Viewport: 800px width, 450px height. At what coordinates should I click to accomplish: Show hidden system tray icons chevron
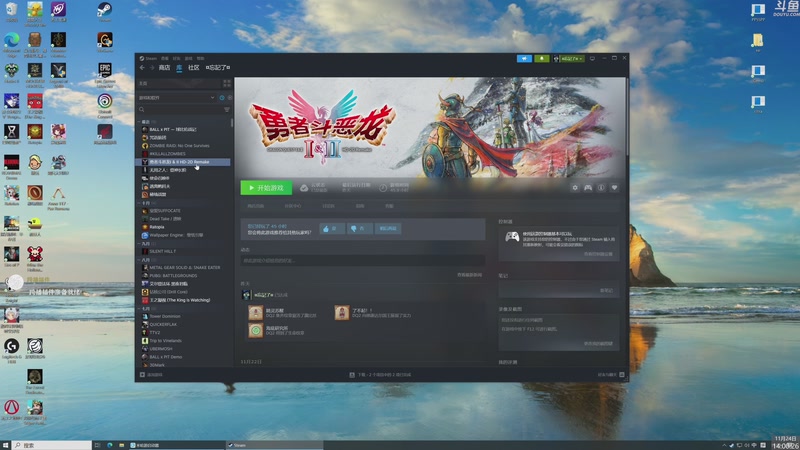click(x=724, y=445)
